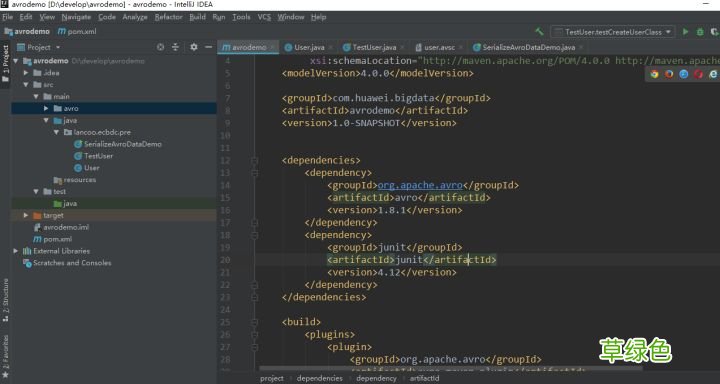Open the Navigate menu
Viewport: 720px width, 384px height.
coord(76,17)
